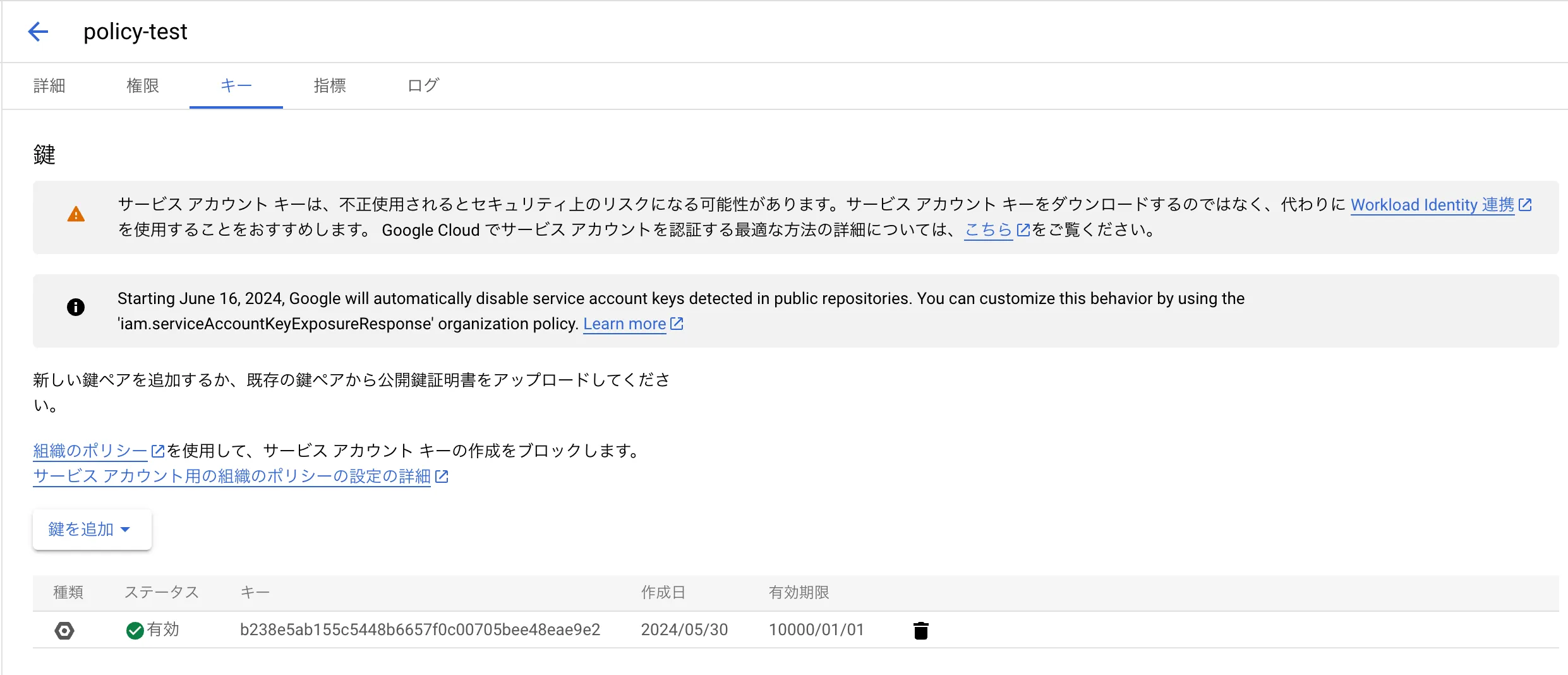This screenshot has width=1568, height=675.
Task: Click the external link icon after 組織のポリシー
Action: click(x=158, y=450)
